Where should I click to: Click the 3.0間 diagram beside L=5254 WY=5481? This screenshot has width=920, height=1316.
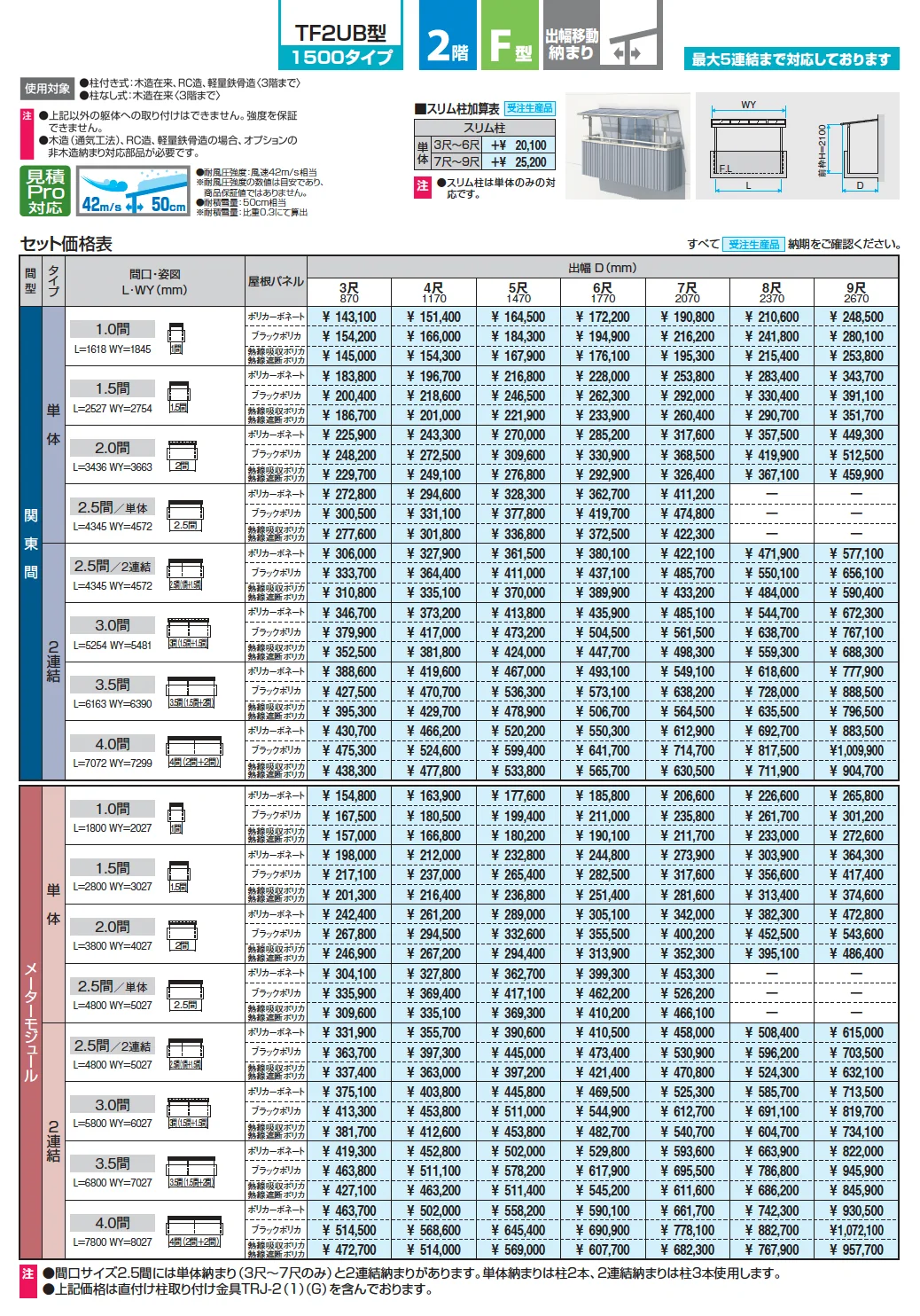coord(189,633)
